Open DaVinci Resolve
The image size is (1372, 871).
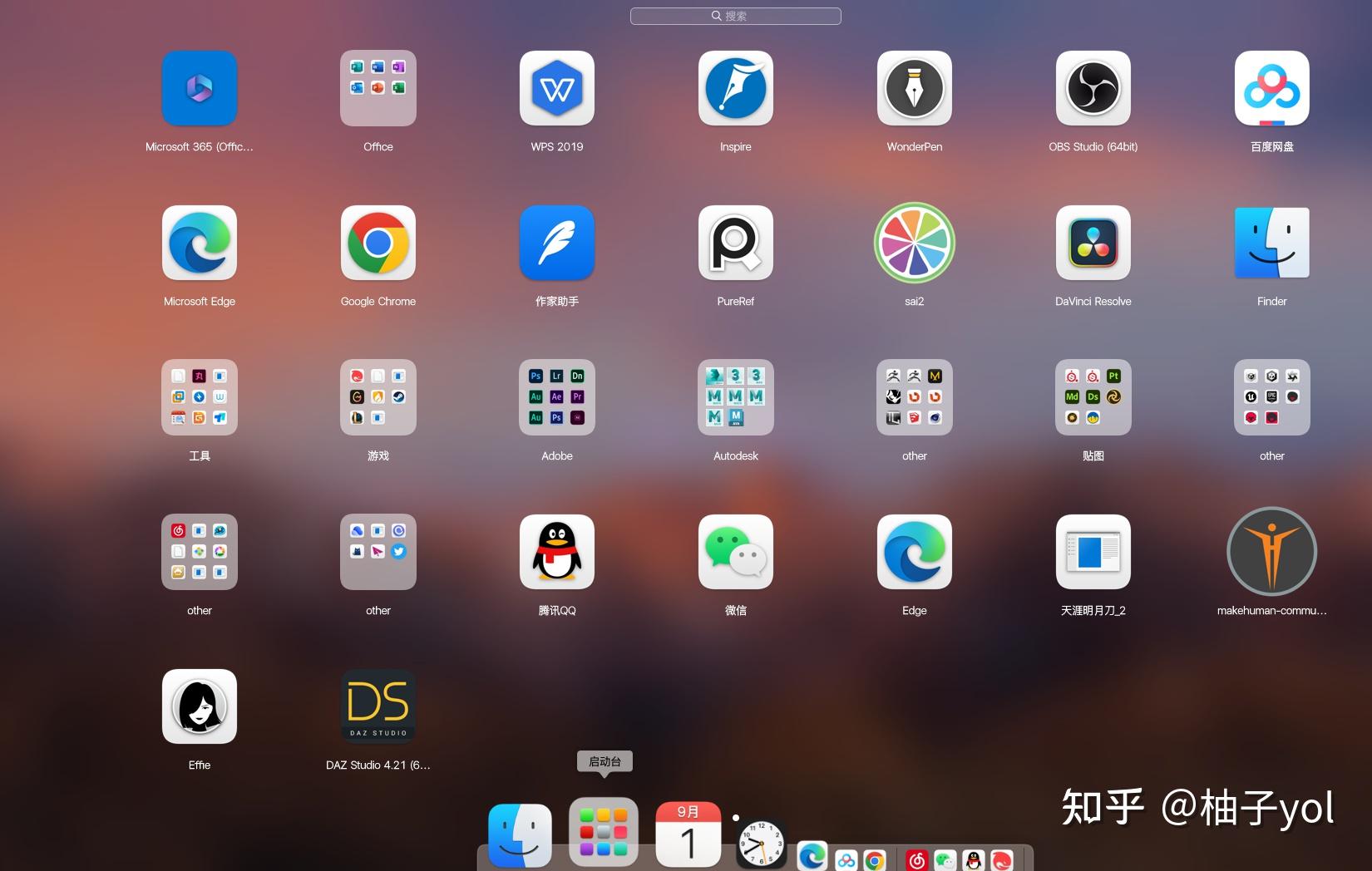coord(1093,243)
